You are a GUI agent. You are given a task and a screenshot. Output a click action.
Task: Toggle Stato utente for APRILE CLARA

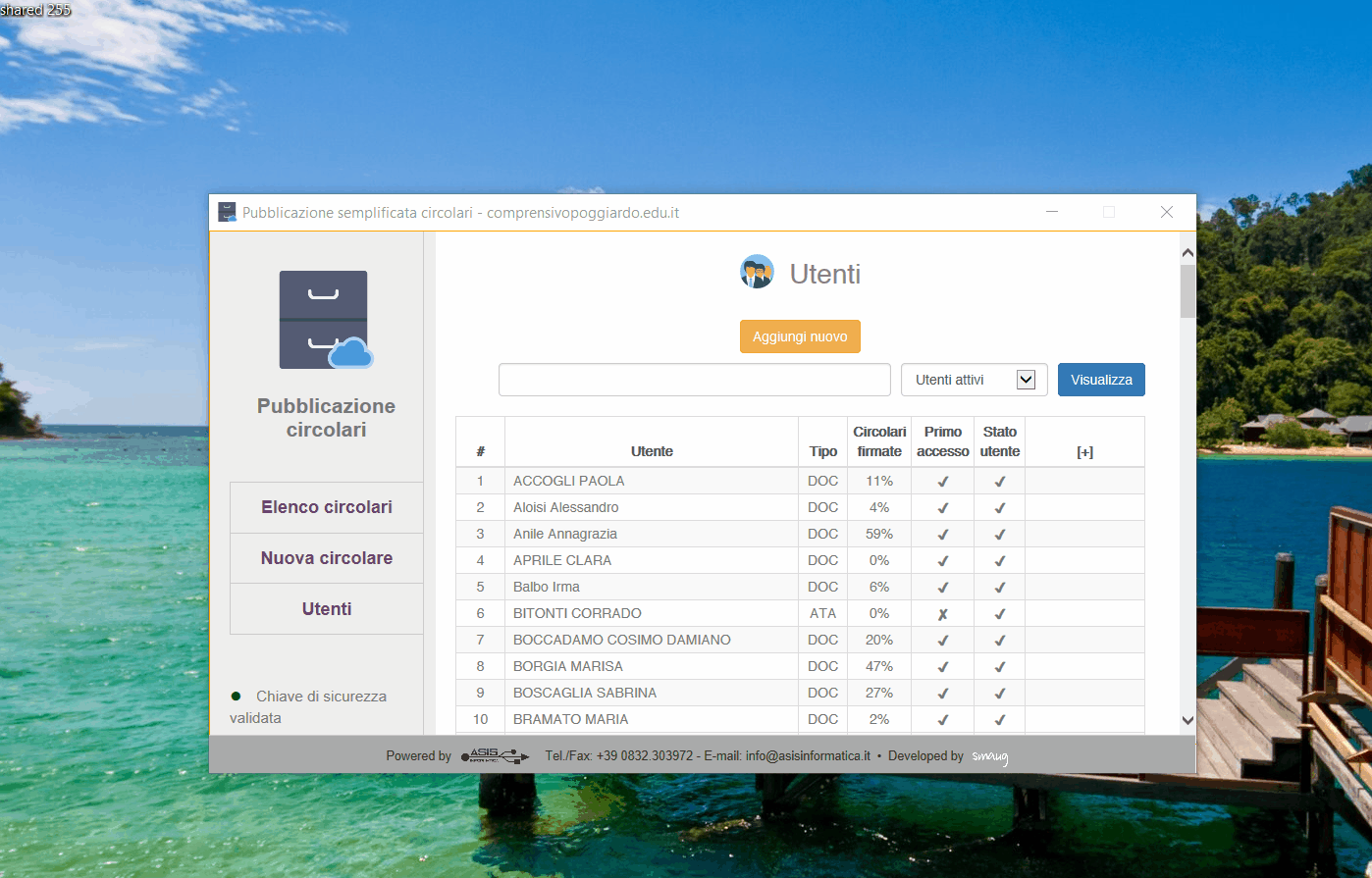pyautogui.click(x=1000, y=561)
